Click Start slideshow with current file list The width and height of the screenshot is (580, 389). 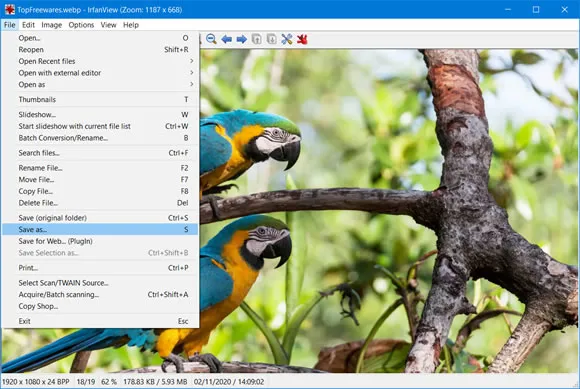(x=100, y=126)
